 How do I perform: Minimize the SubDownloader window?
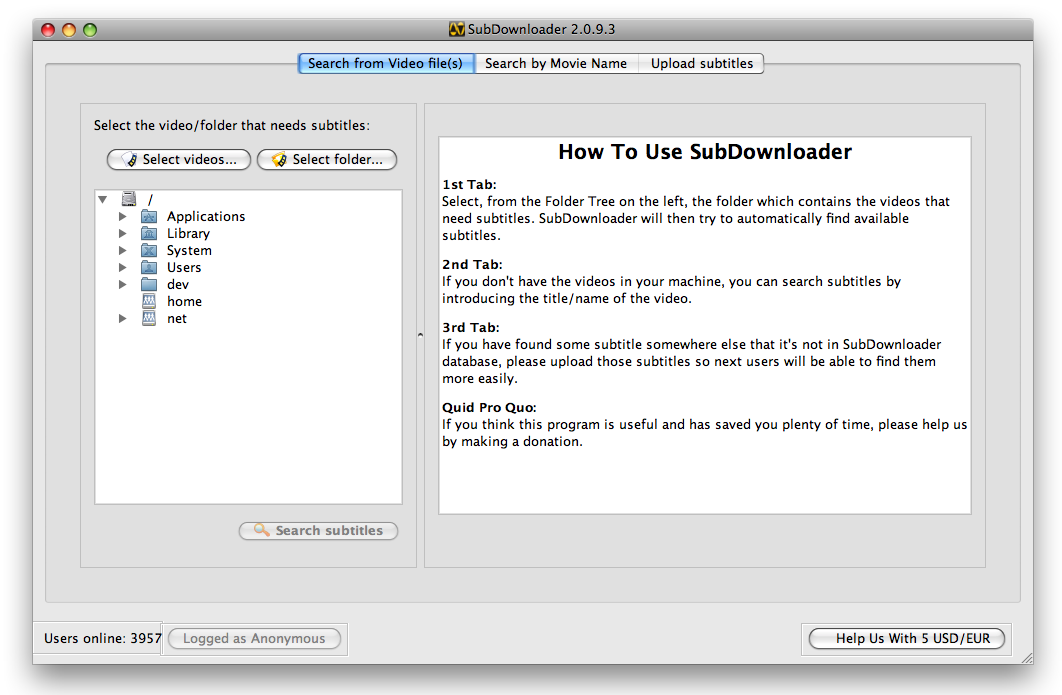(69, 30)
